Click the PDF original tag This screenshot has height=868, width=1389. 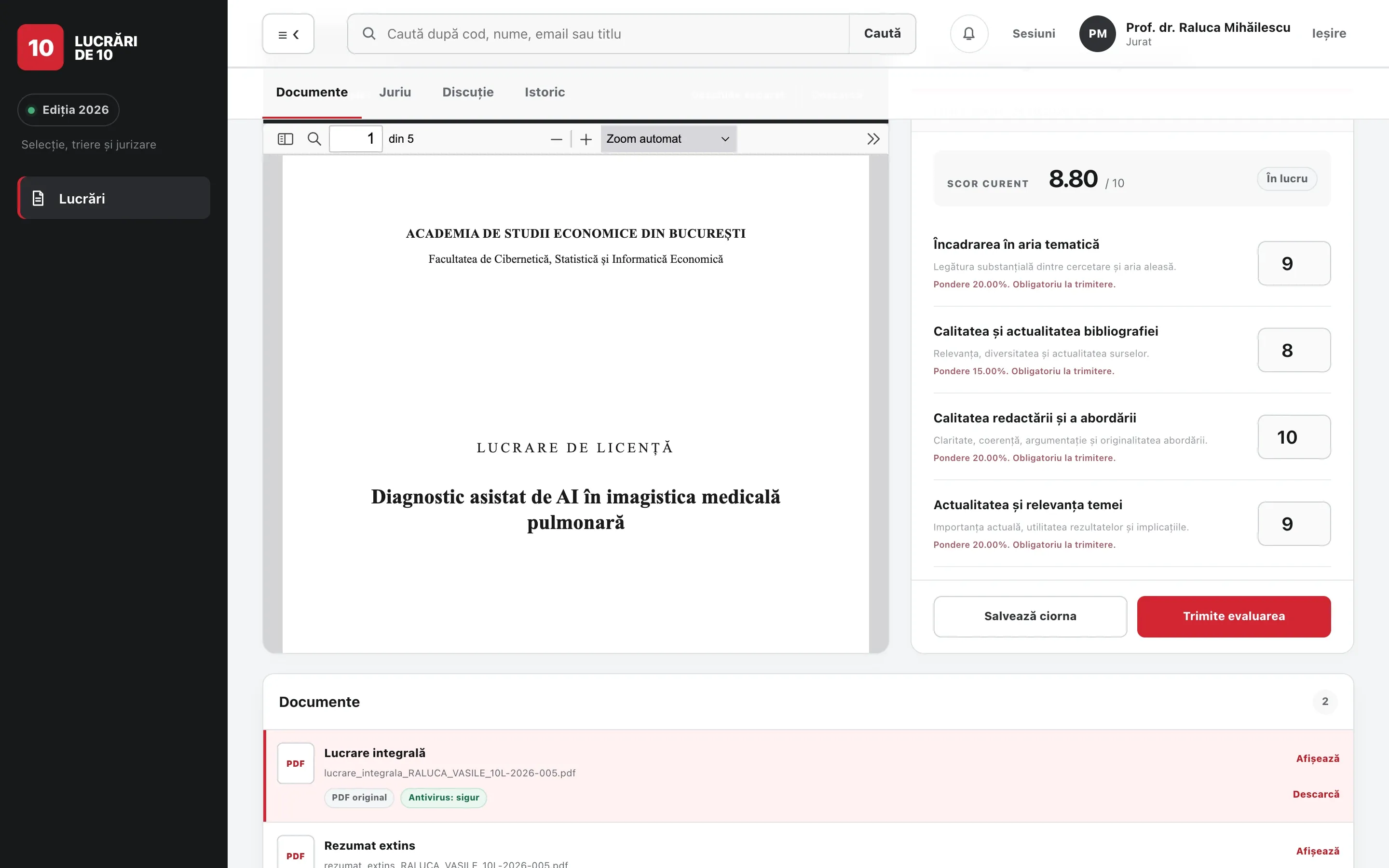coord(359,798)
